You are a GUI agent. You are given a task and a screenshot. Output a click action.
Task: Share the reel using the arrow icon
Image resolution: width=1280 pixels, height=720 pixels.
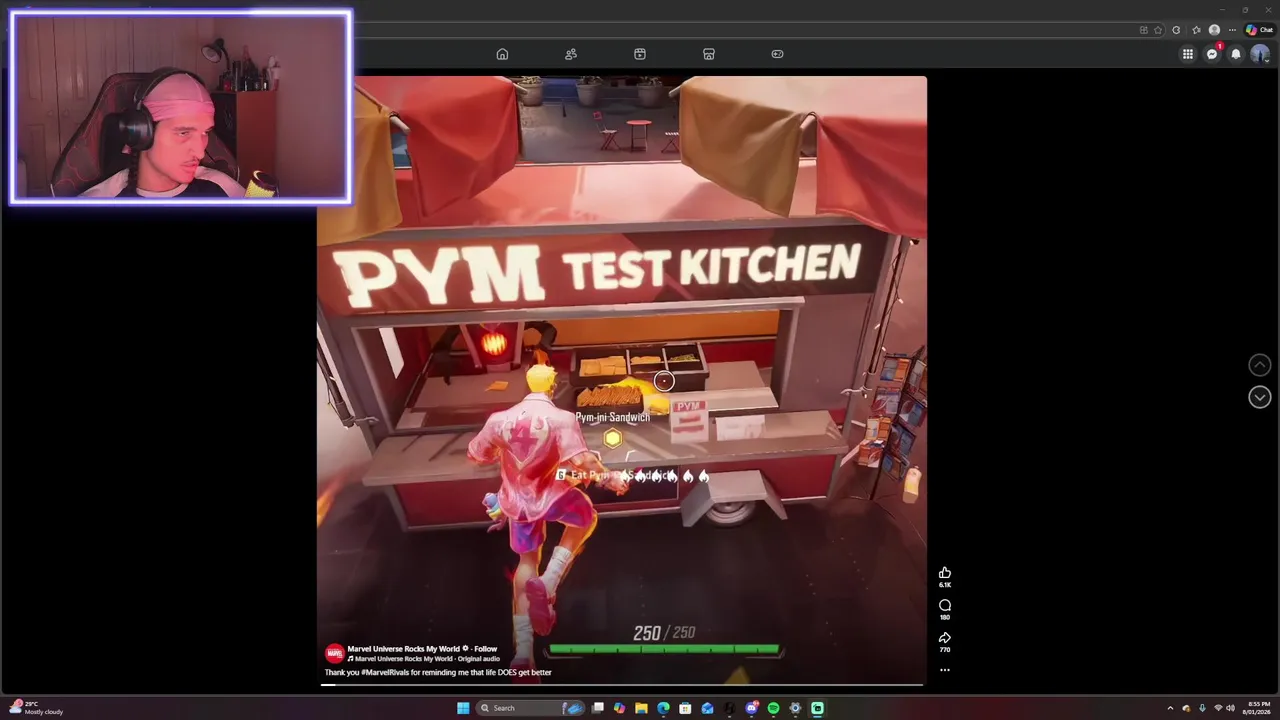[945, 637]
